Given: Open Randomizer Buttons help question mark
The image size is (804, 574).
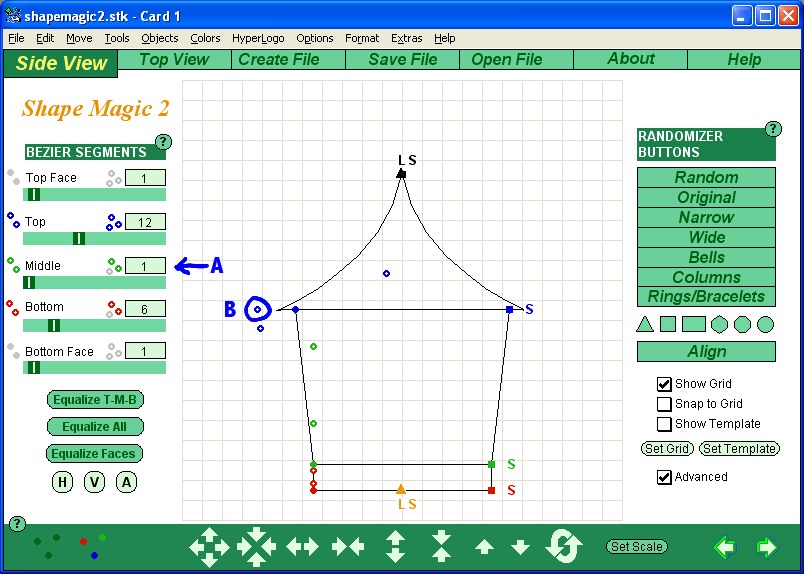Looking at the screenshot, I should coord(773,128).
